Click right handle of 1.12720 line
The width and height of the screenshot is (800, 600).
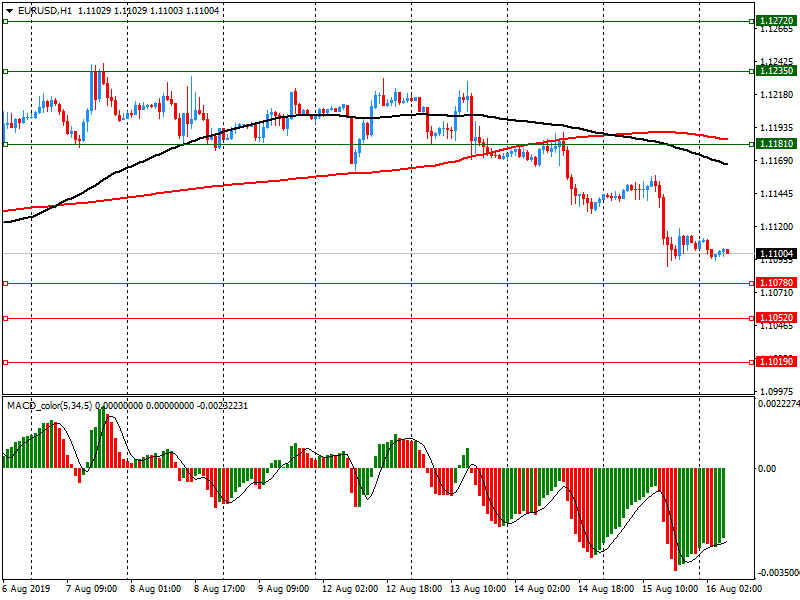752,21
